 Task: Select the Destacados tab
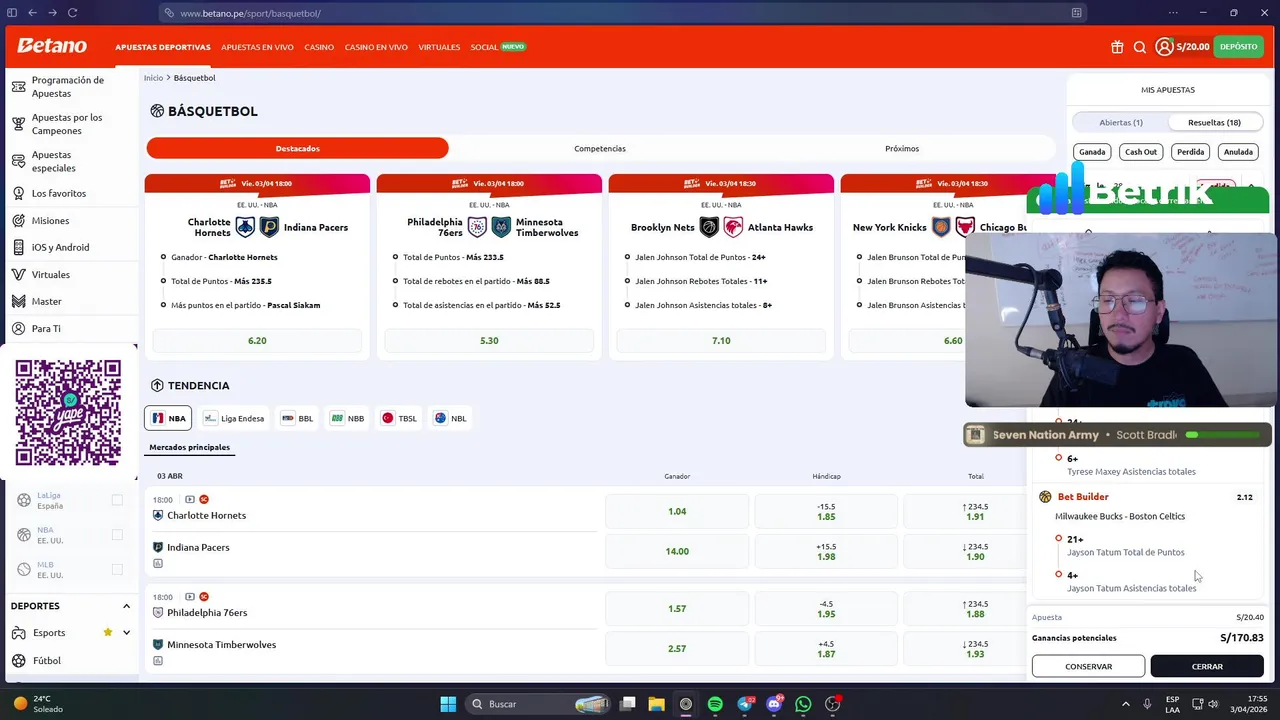tap(297, 148)
